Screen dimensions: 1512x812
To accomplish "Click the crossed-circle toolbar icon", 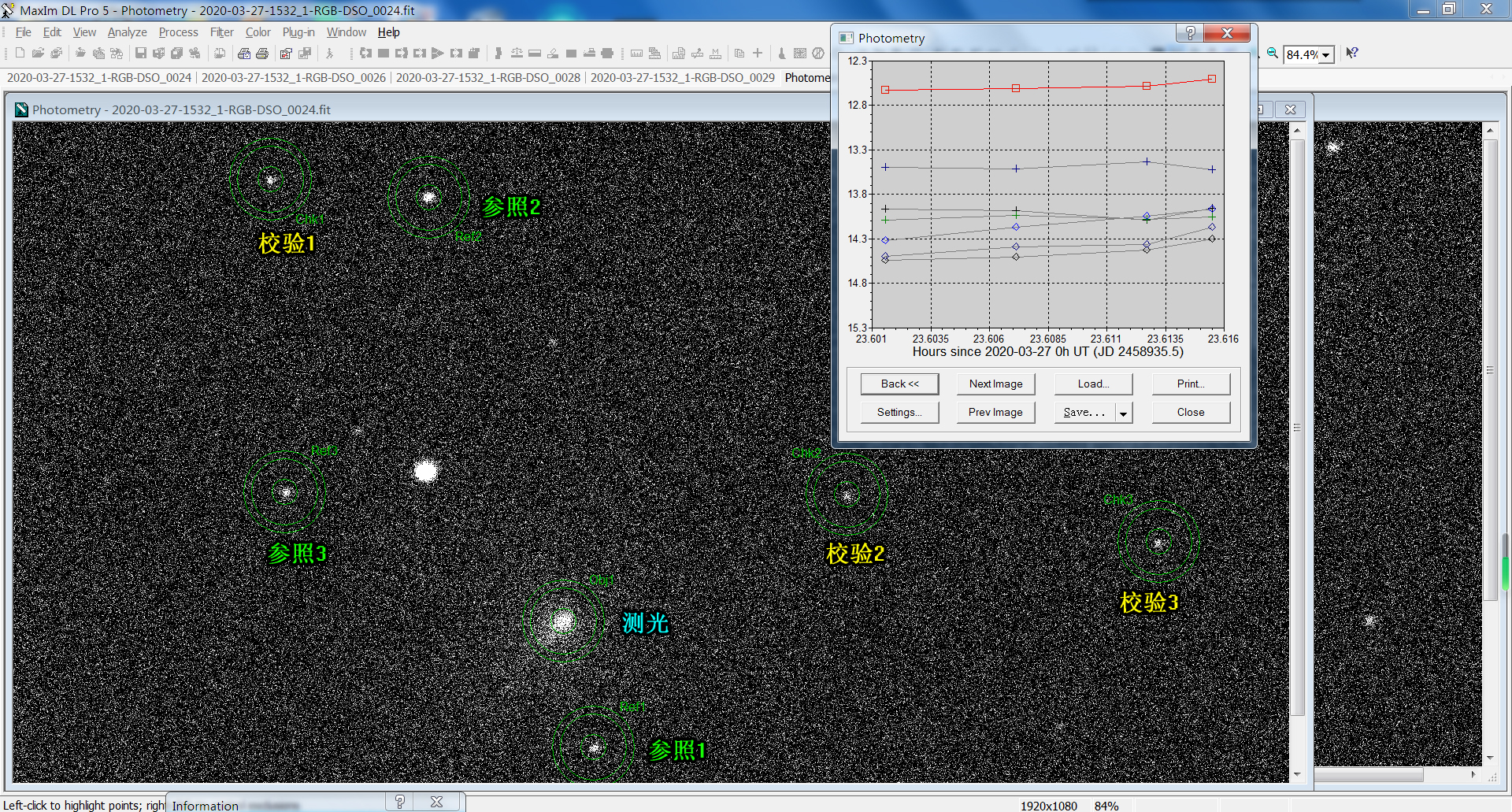I will click(818, 54).
